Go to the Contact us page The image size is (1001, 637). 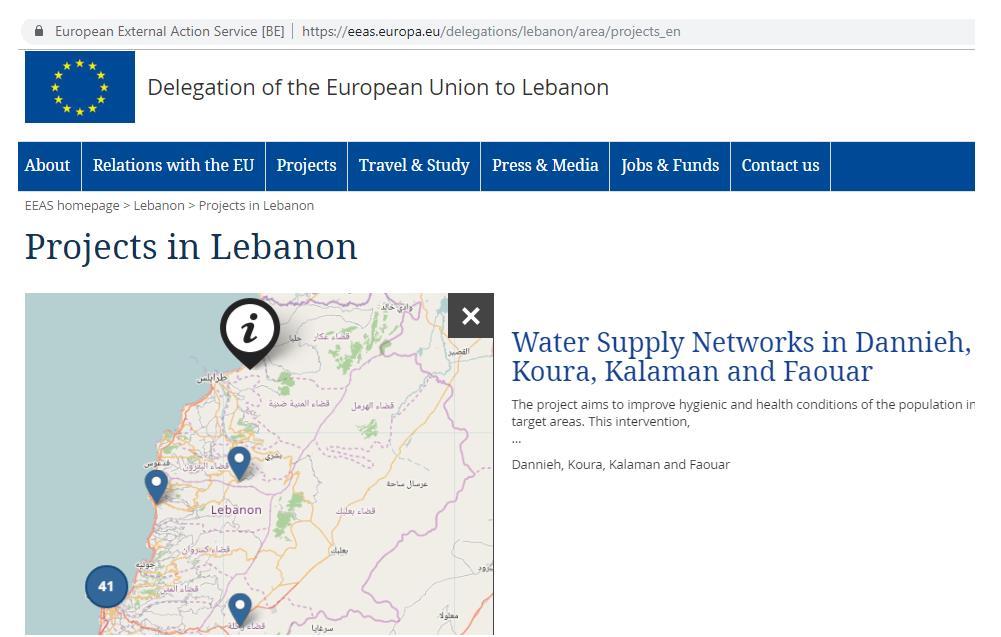point(780,165)
